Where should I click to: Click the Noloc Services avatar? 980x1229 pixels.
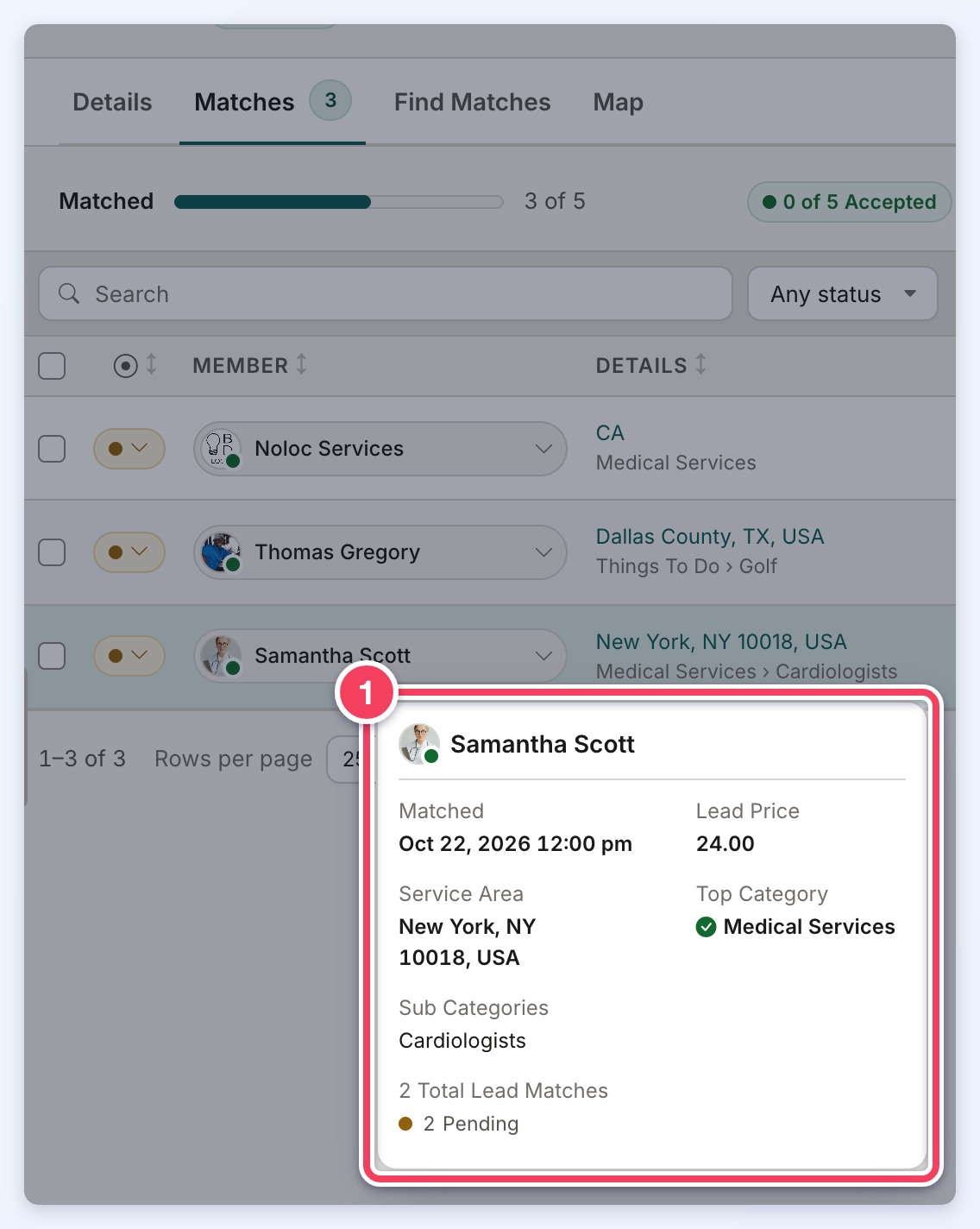221,449
